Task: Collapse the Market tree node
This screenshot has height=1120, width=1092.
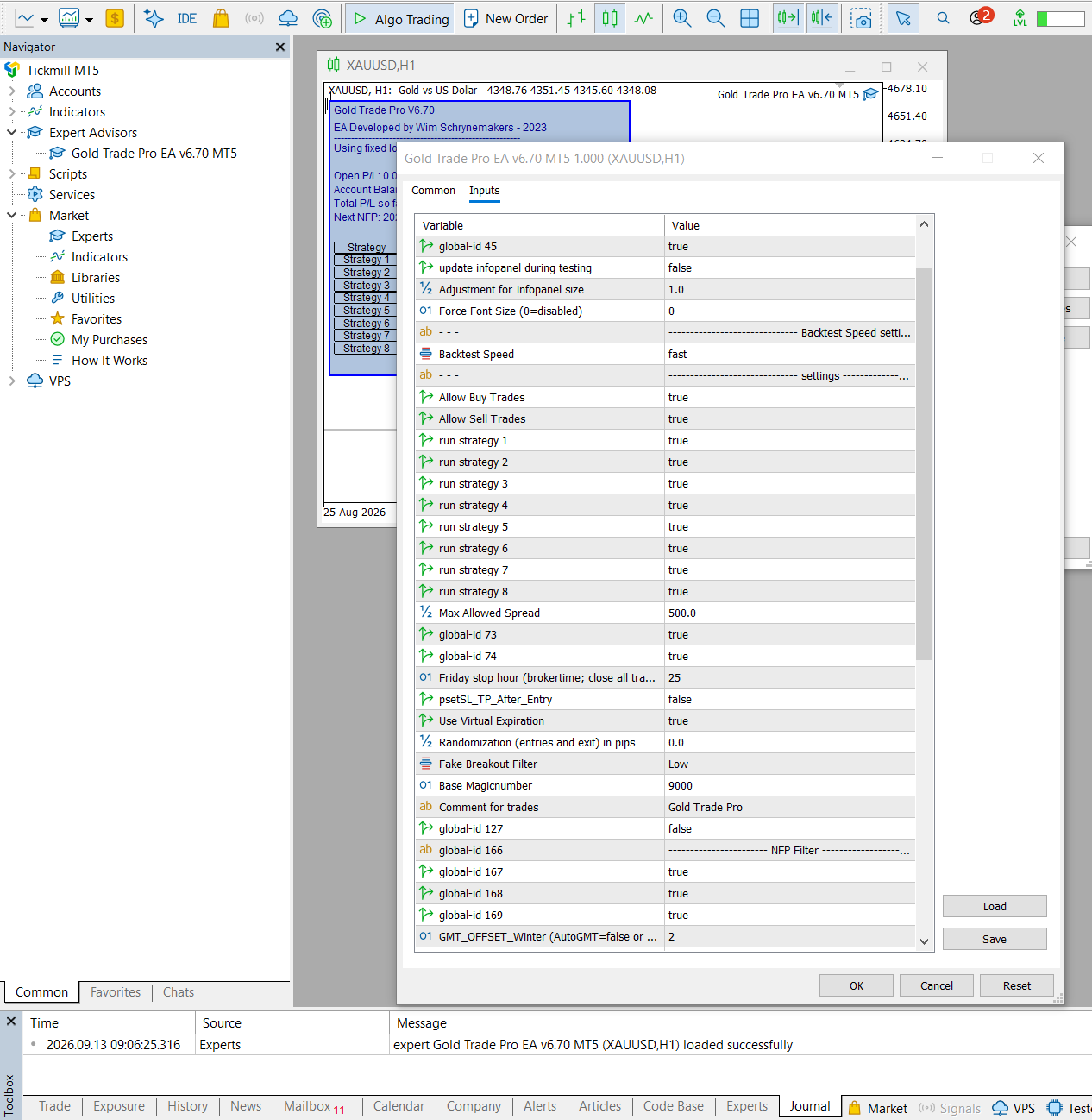Action: [11, 215]
